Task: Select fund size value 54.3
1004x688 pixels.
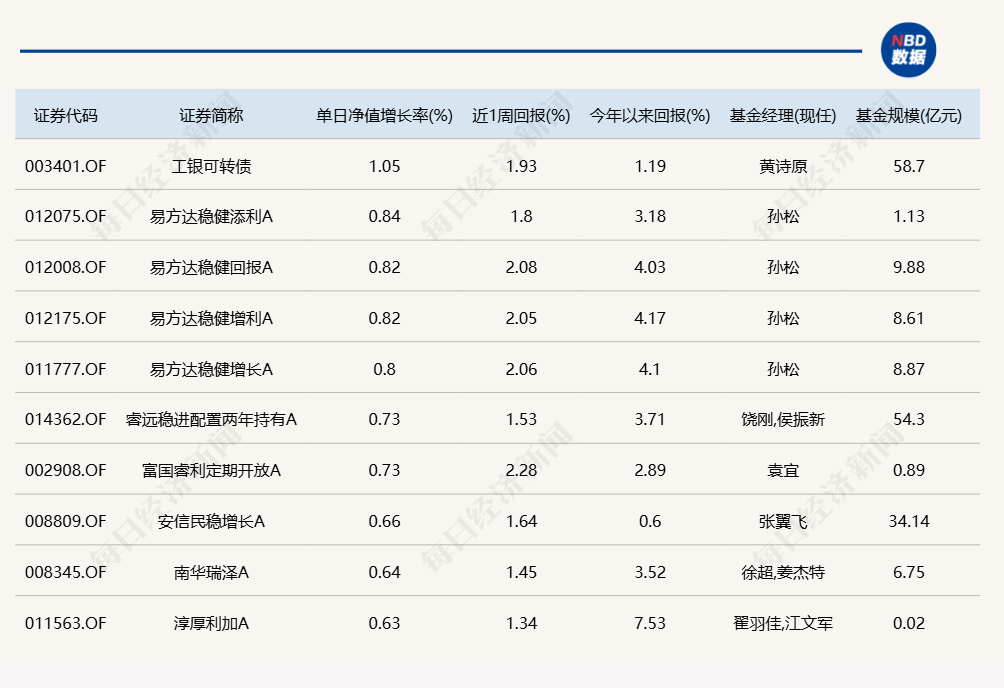Action: pos(909,420)
